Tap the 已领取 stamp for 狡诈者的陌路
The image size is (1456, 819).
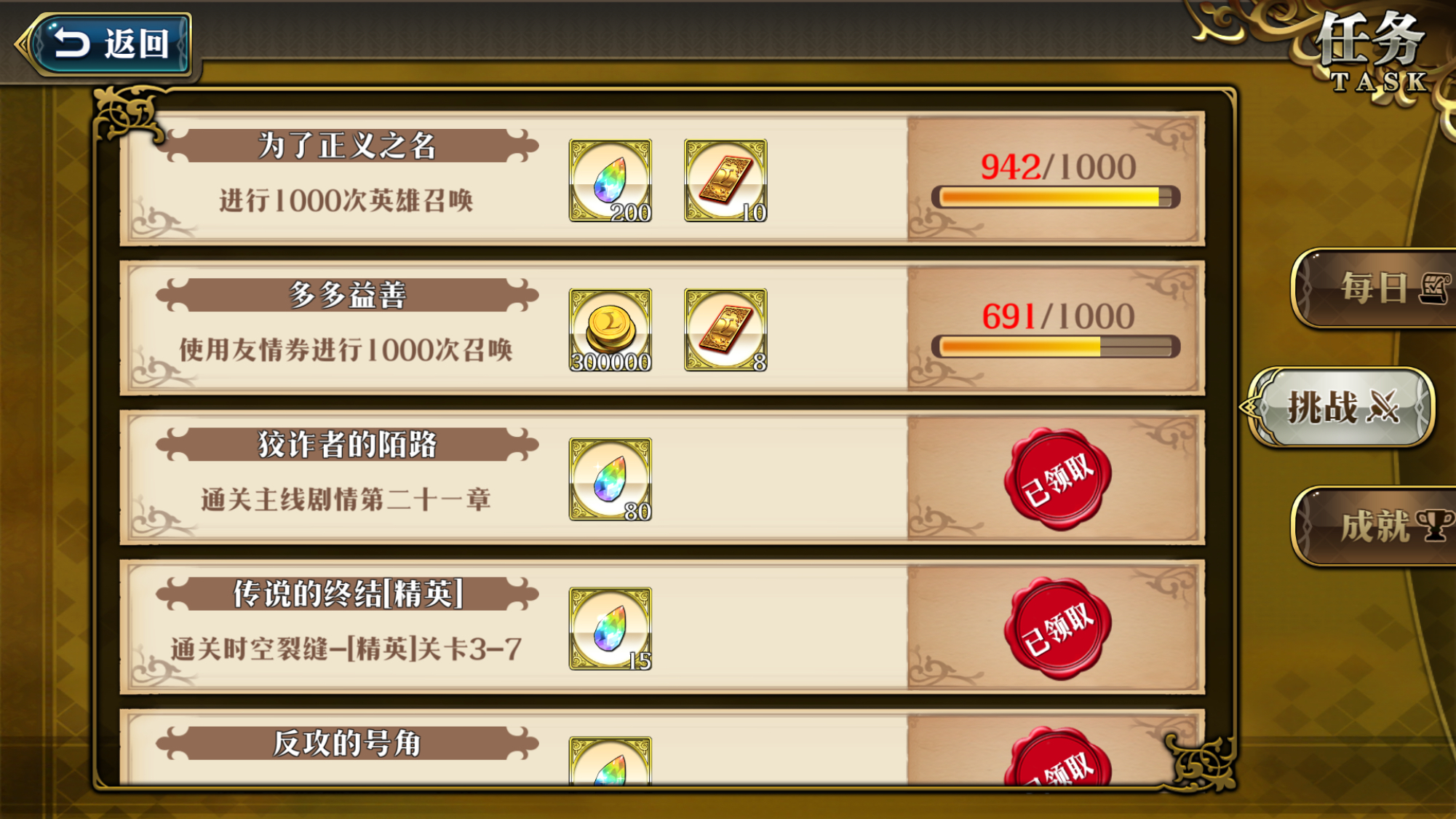click(1058, 479)
